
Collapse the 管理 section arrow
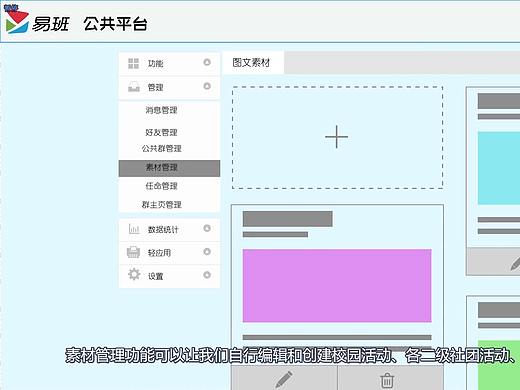pyautogui.click(x=207, y=86)
